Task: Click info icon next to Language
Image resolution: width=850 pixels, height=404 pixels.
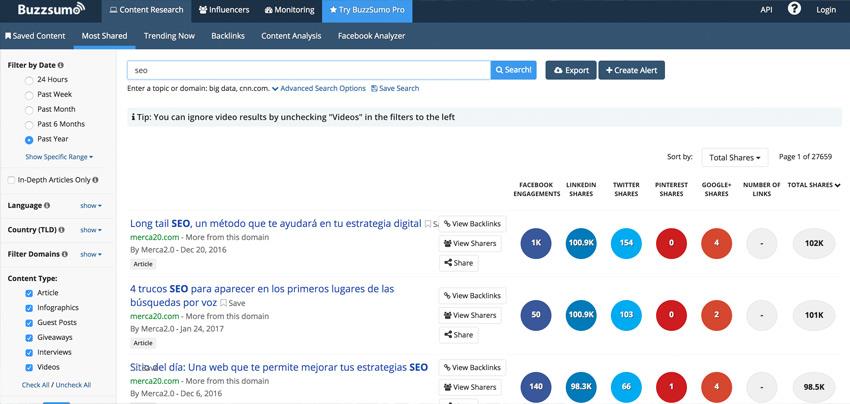Action: (47, 206)
